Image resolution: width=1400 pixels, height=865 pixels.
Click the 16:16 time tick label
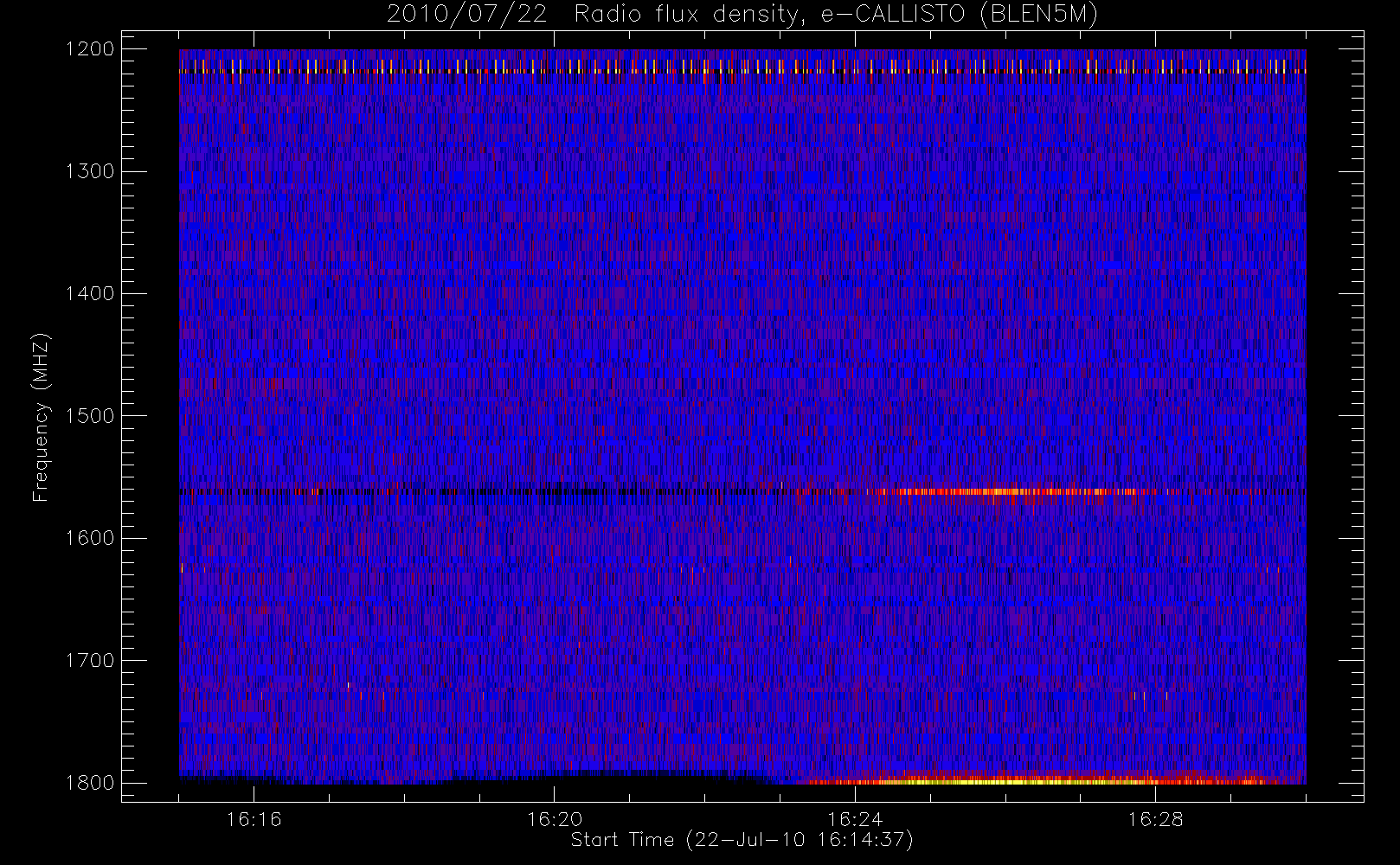click(254, 819)
